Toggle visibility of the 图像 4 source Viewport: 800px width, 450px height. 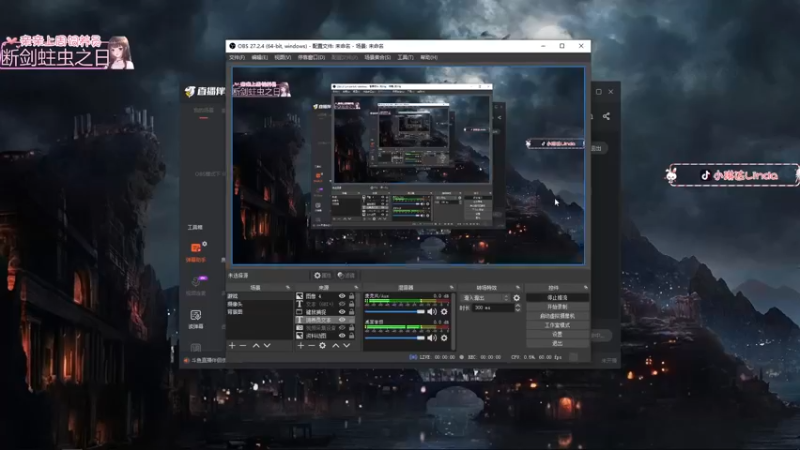point(342,296)
